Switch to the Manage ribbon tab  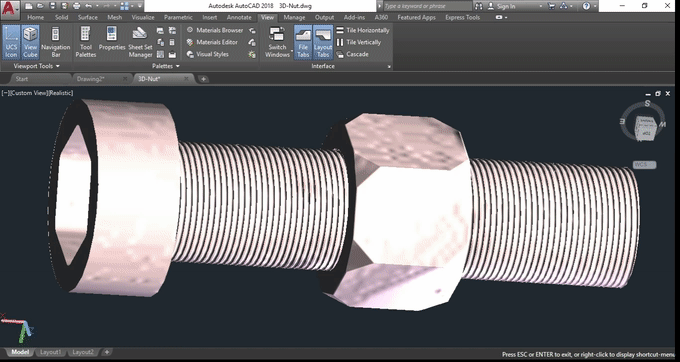294,17
